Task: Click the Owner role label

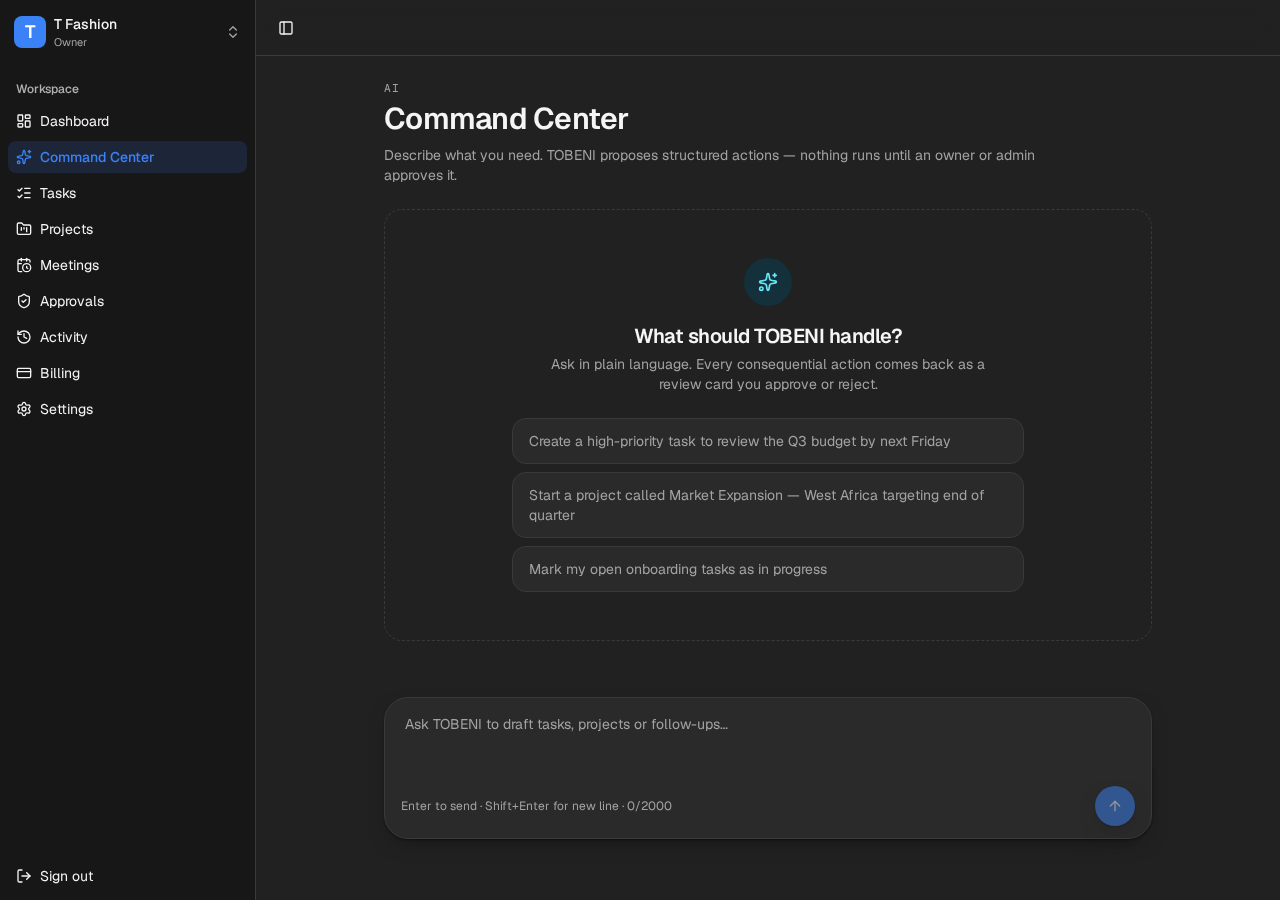Action: pyautogui.click(x=70, y=42)
